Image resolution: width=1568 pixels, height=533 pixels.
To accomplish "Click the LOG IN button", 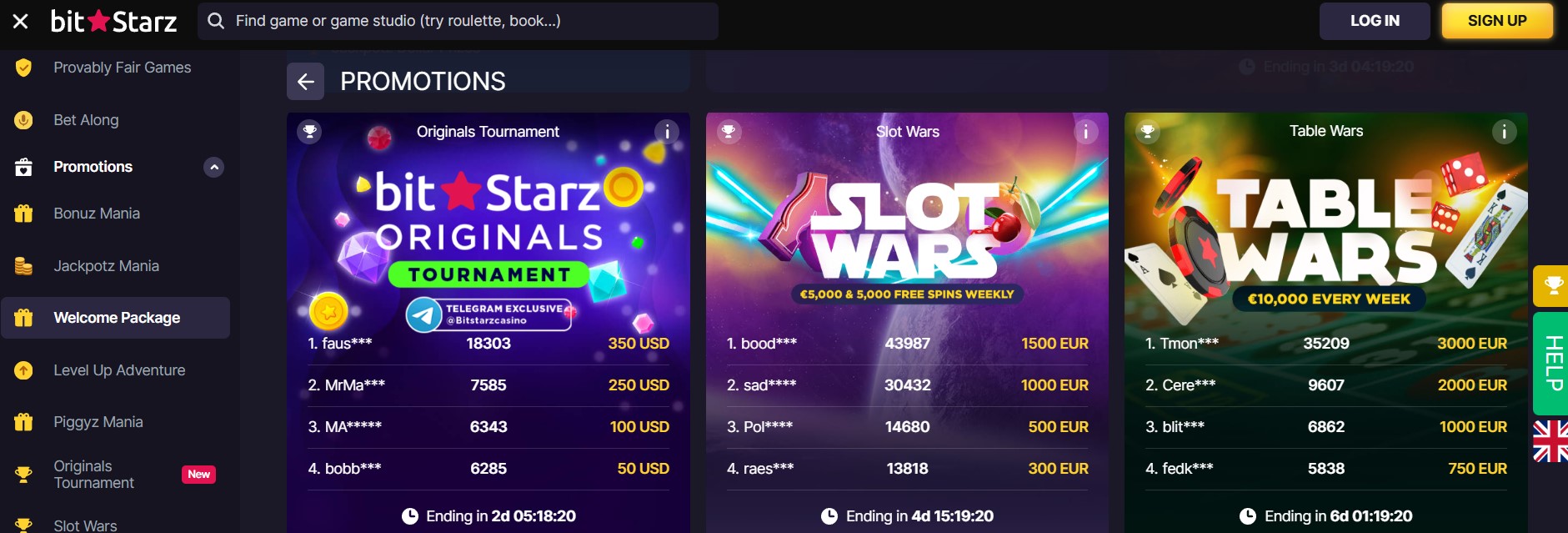I will (x=1374, y=20).
